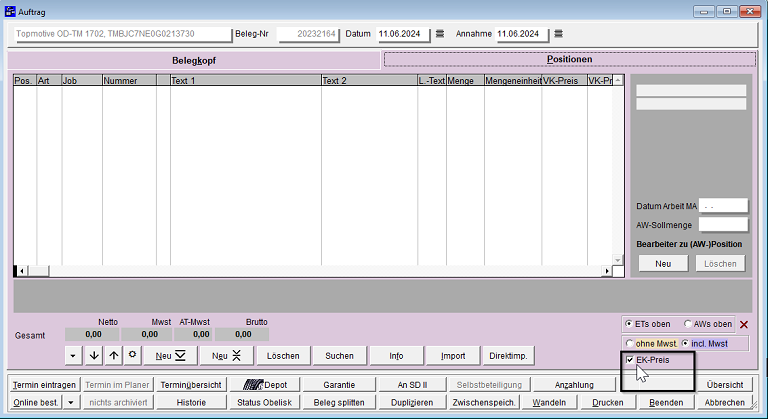Open the Historie button
768x419 pixels.
tap(191, 402)
